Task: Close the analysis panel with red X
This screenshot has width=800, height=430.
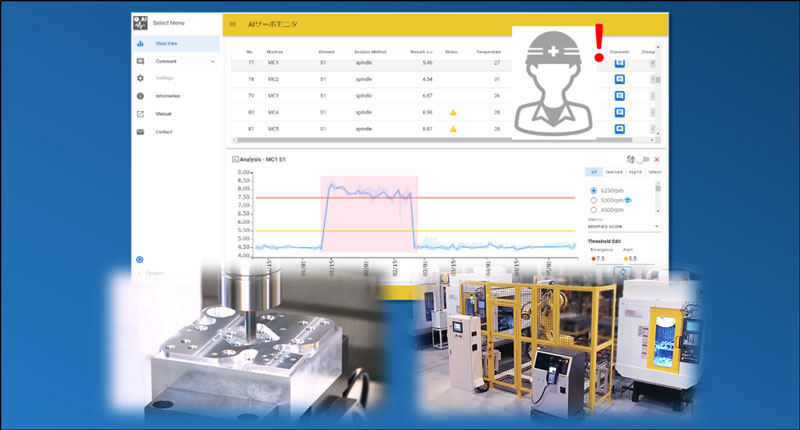Action: click(657, 160)
